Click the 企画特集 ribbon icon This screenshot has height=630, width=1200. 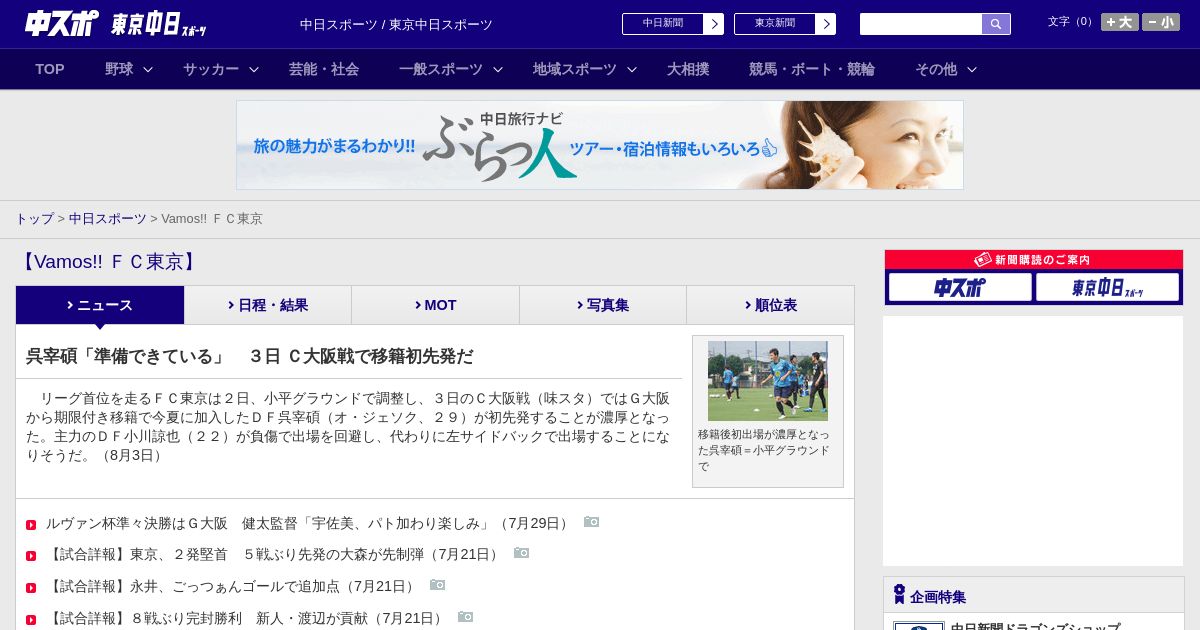pos(899,595)
